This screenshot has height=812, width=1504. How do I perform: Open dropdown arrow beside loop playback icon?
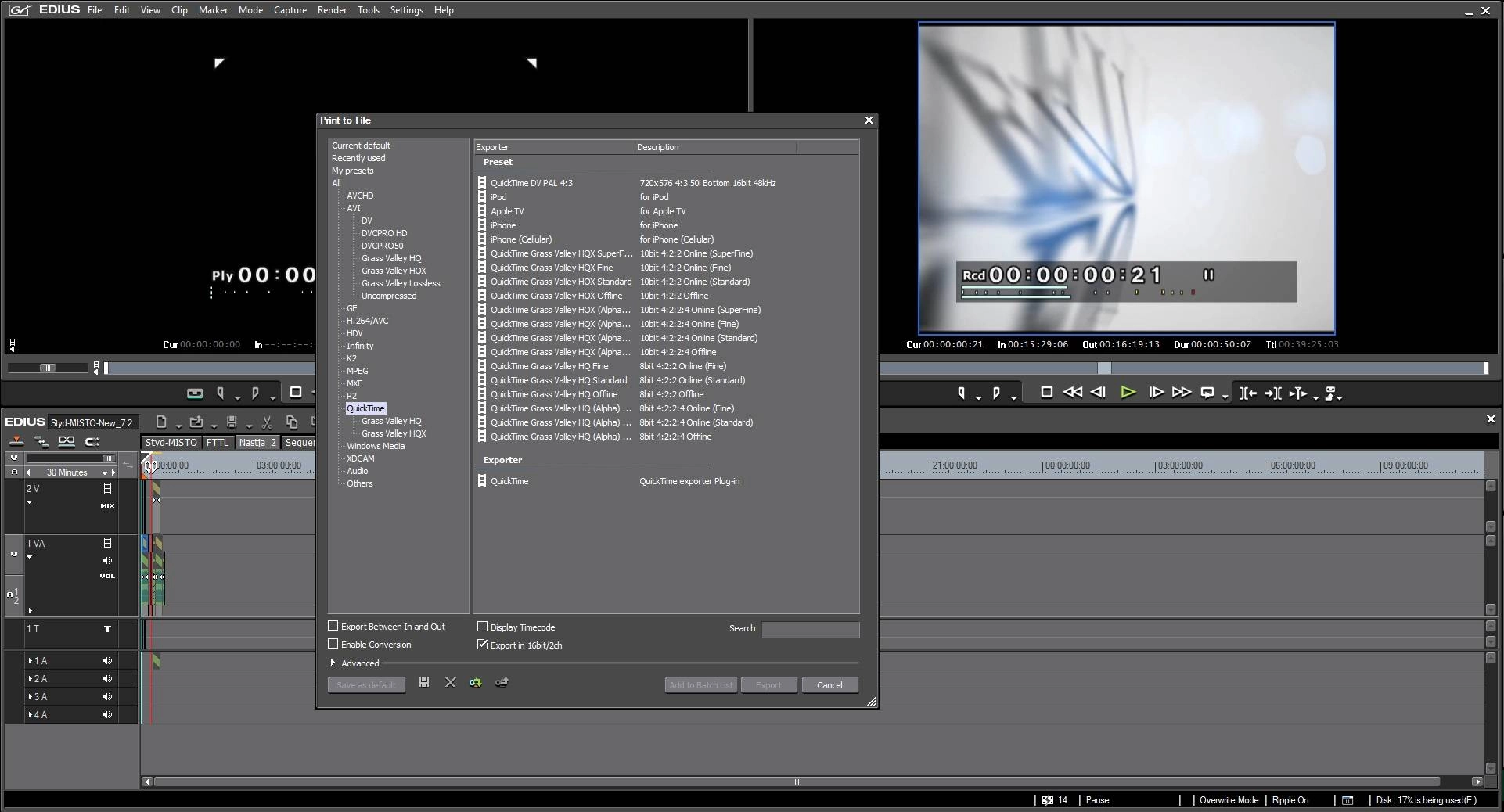[x=1225, y=397]
